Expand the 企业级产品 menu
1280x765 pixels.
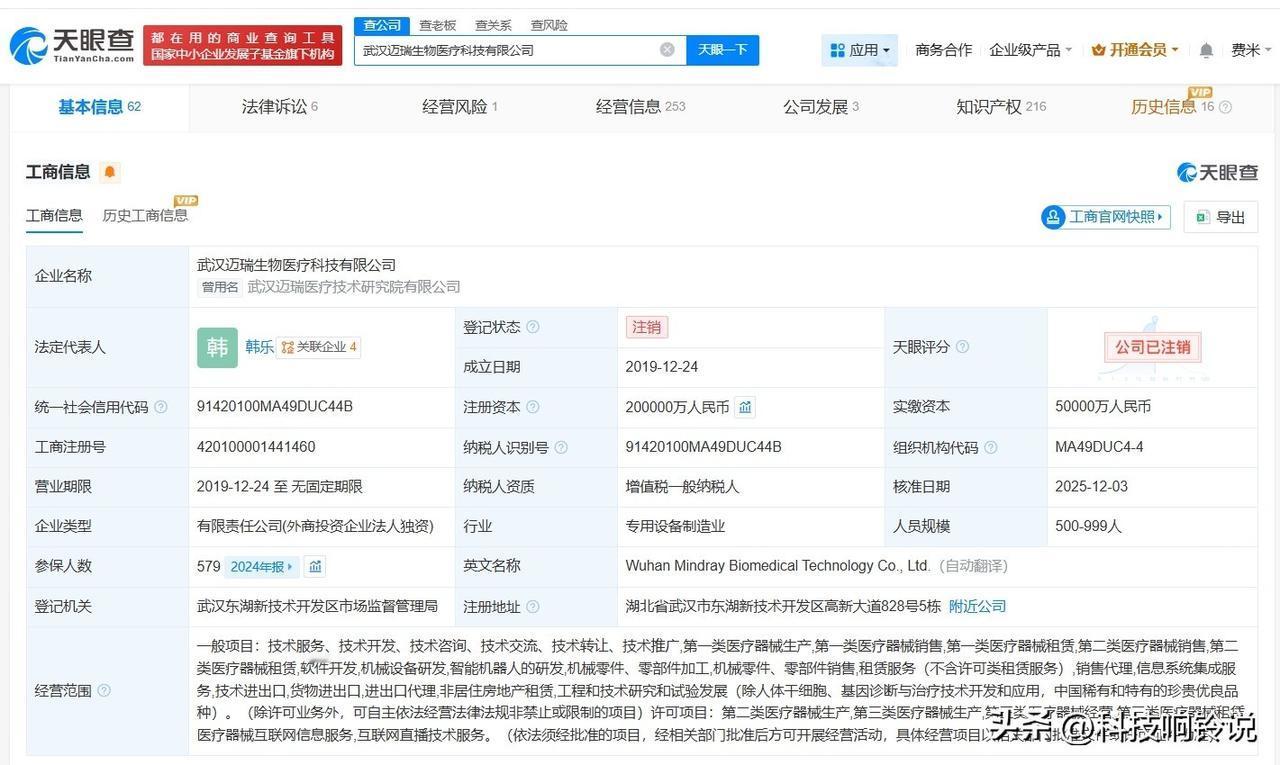click(1030, 50)
